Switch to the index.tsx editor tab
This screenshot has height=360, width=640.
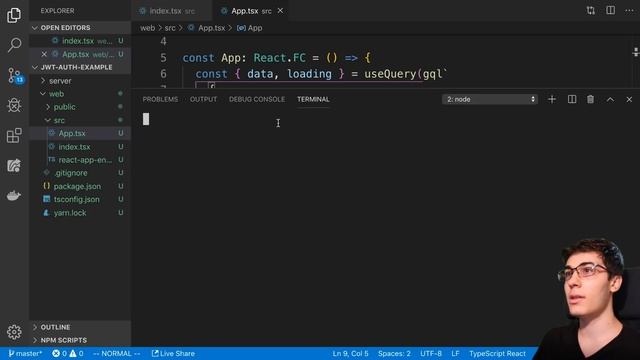[x=172, y=11]
